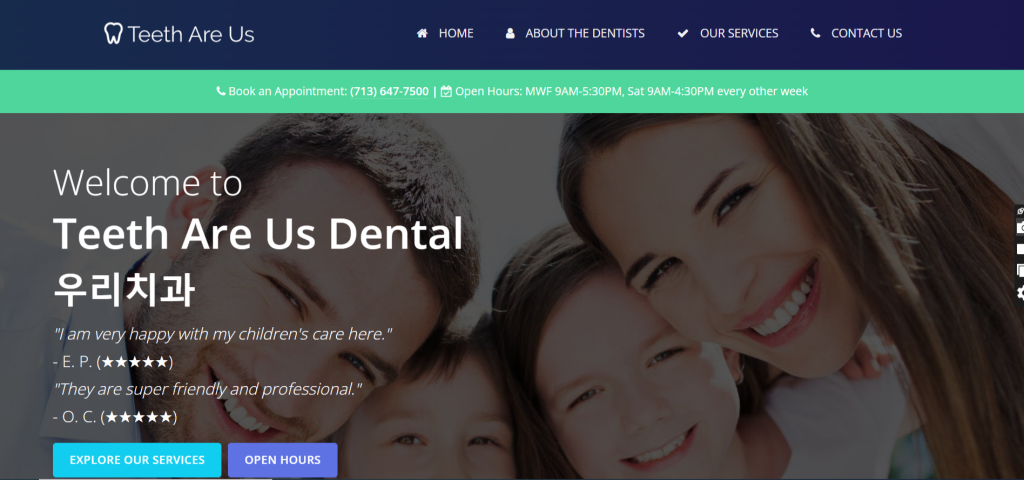Image resolution: width=1024 pixels, height=480 pixels.
Task: Click the person icon beside About the Dentists
Action: point(510,33)
